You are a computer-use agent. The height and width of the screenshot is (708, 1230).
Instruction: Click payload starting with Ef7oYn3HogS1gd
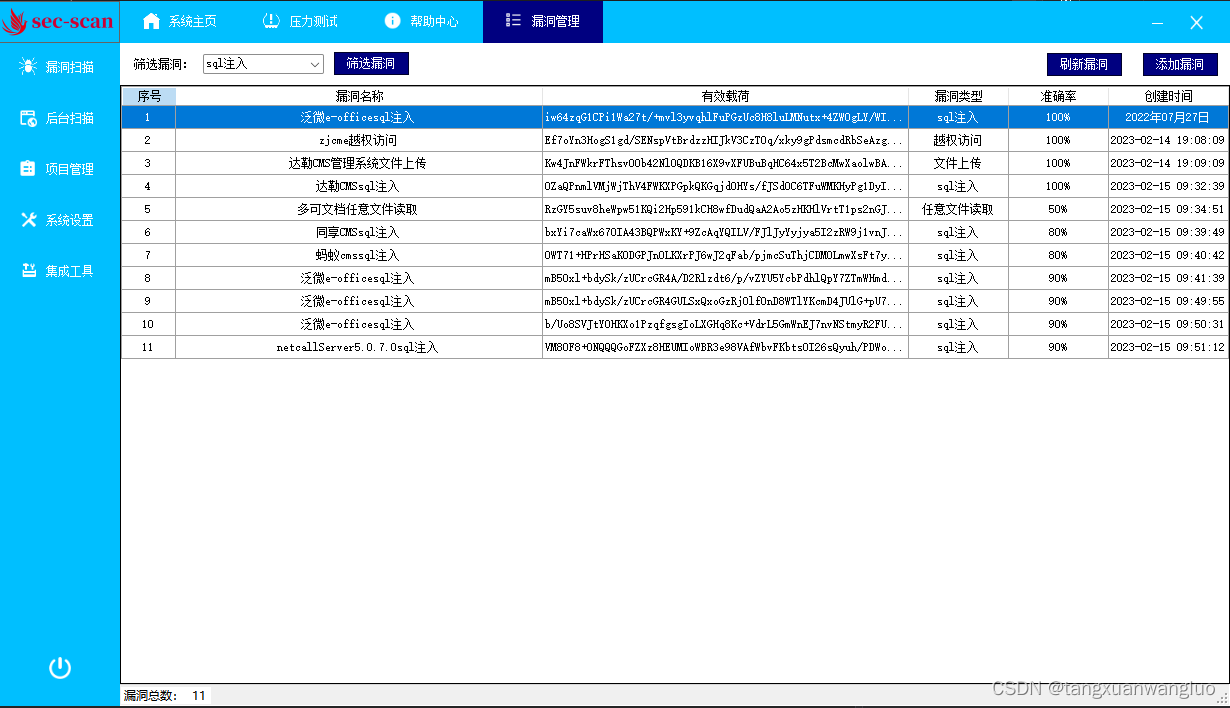726,140
